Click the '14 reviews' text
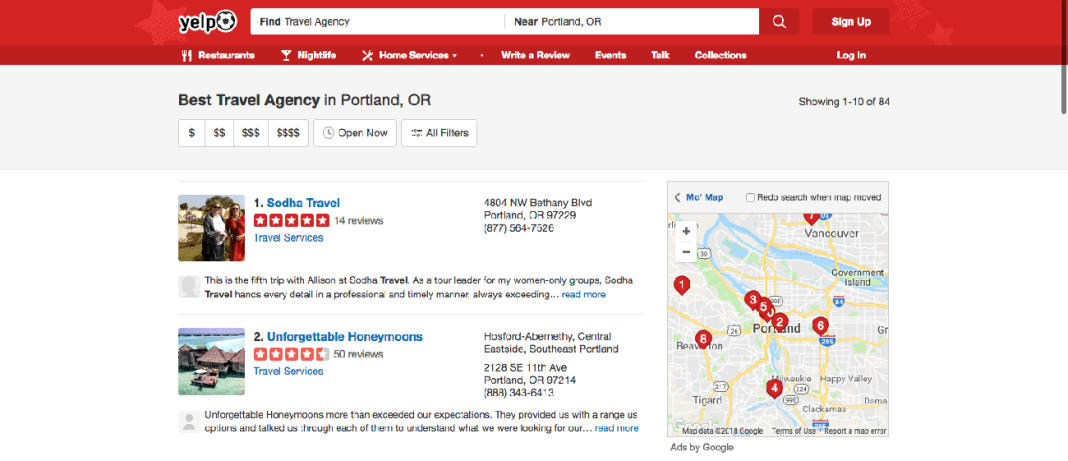This screenshot has width=1068, height=461. pos(359,221)
